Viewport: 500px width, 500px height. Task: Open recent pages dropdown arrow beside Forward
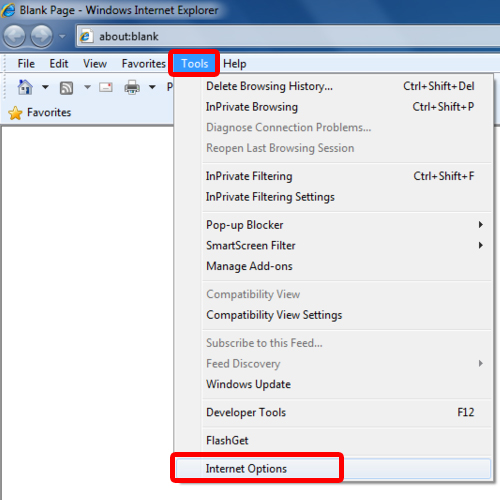62,36
